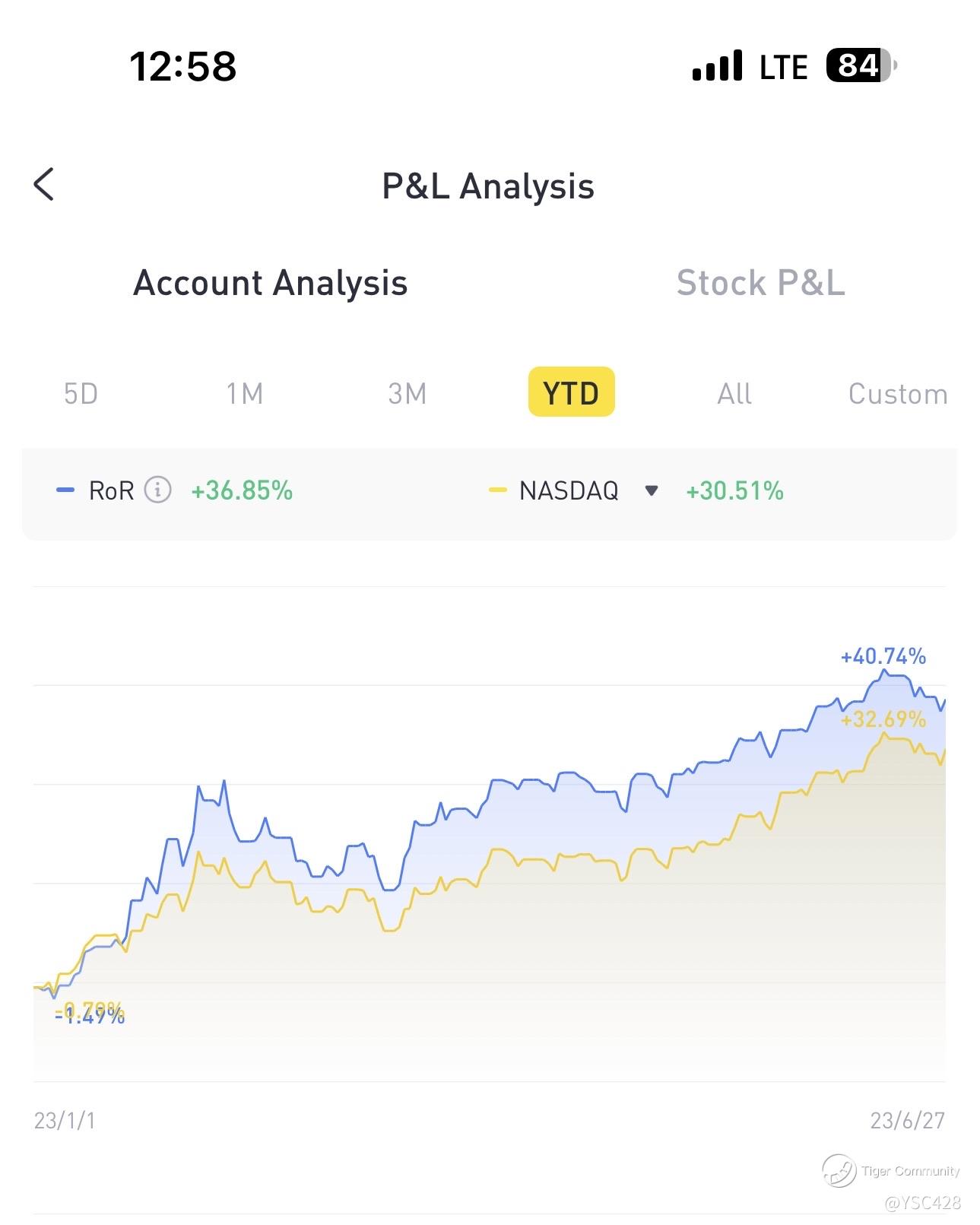
Task: Tap the +32.69% NASDAQ peak label
Action: pos(883,719)
